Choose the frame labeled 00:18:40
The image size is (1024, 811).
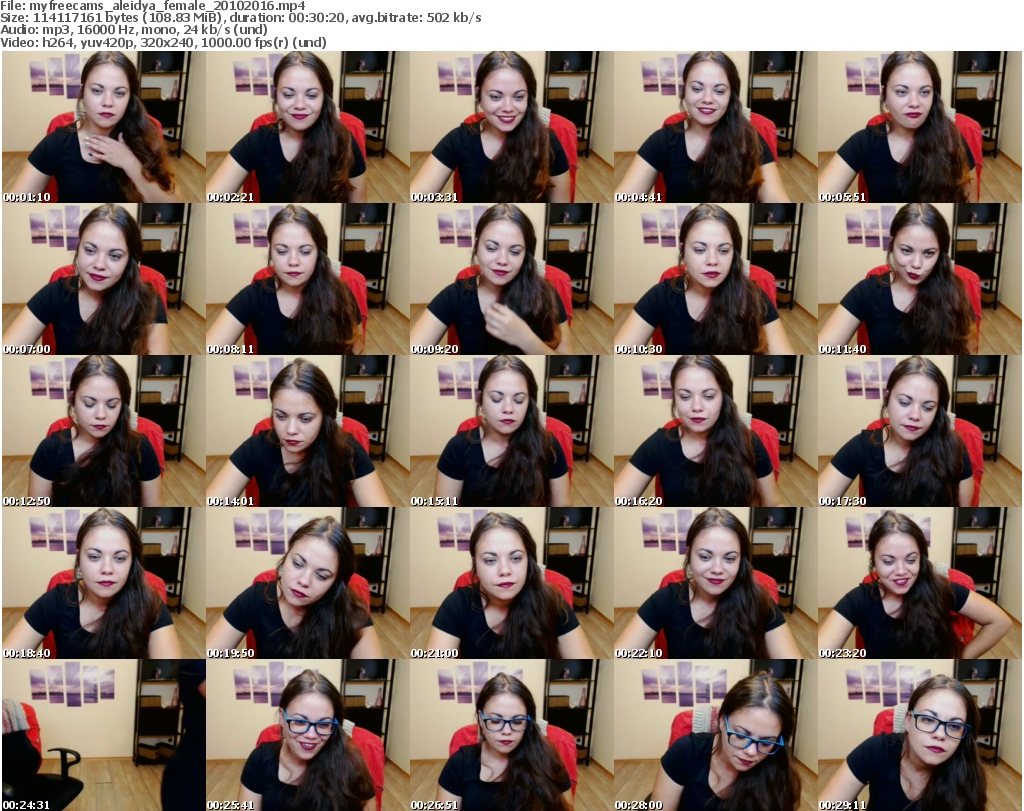(103, 583)
